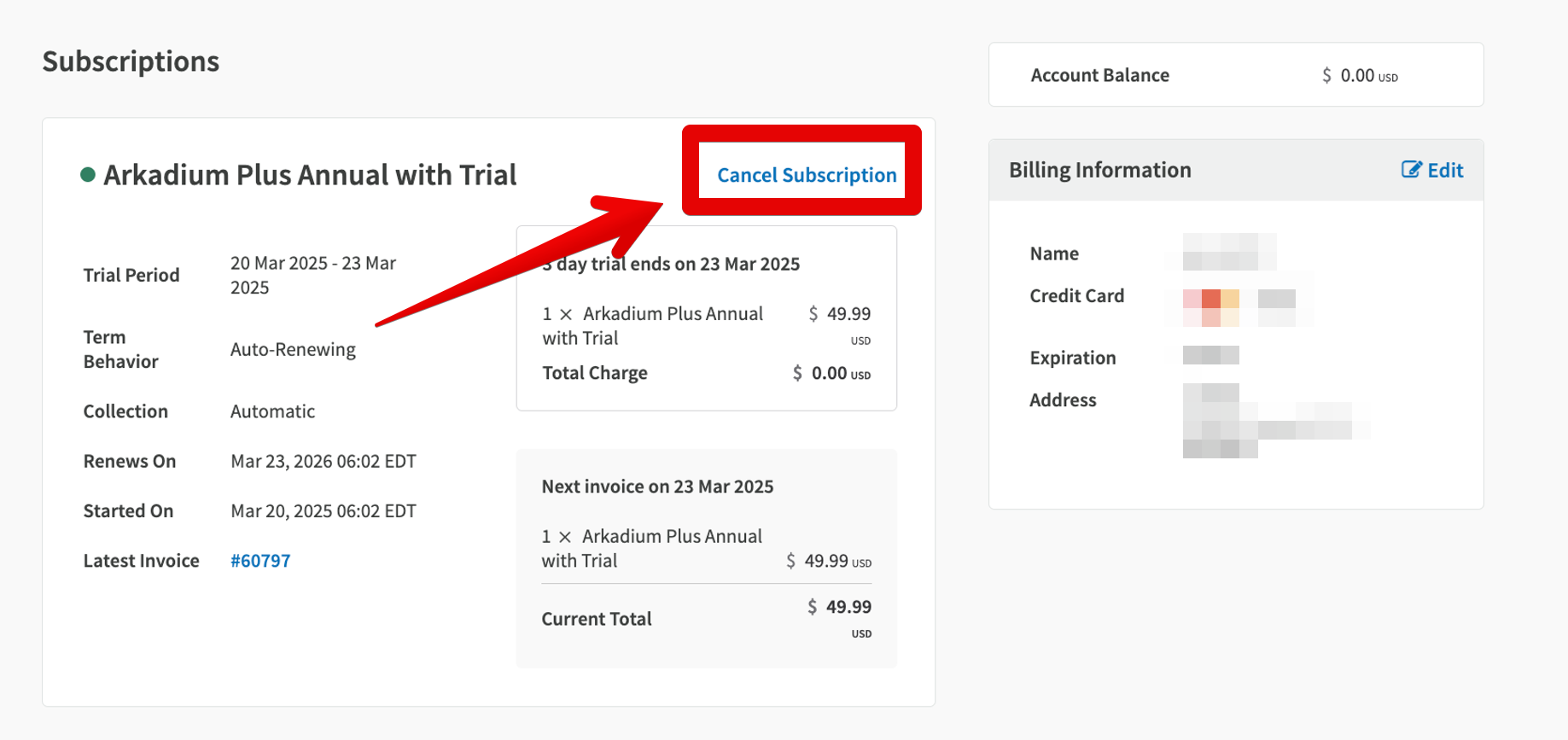This screenshot has width=1568, height=740.
Task: Click the Total Charge label
Action: [x=595, y=373]
